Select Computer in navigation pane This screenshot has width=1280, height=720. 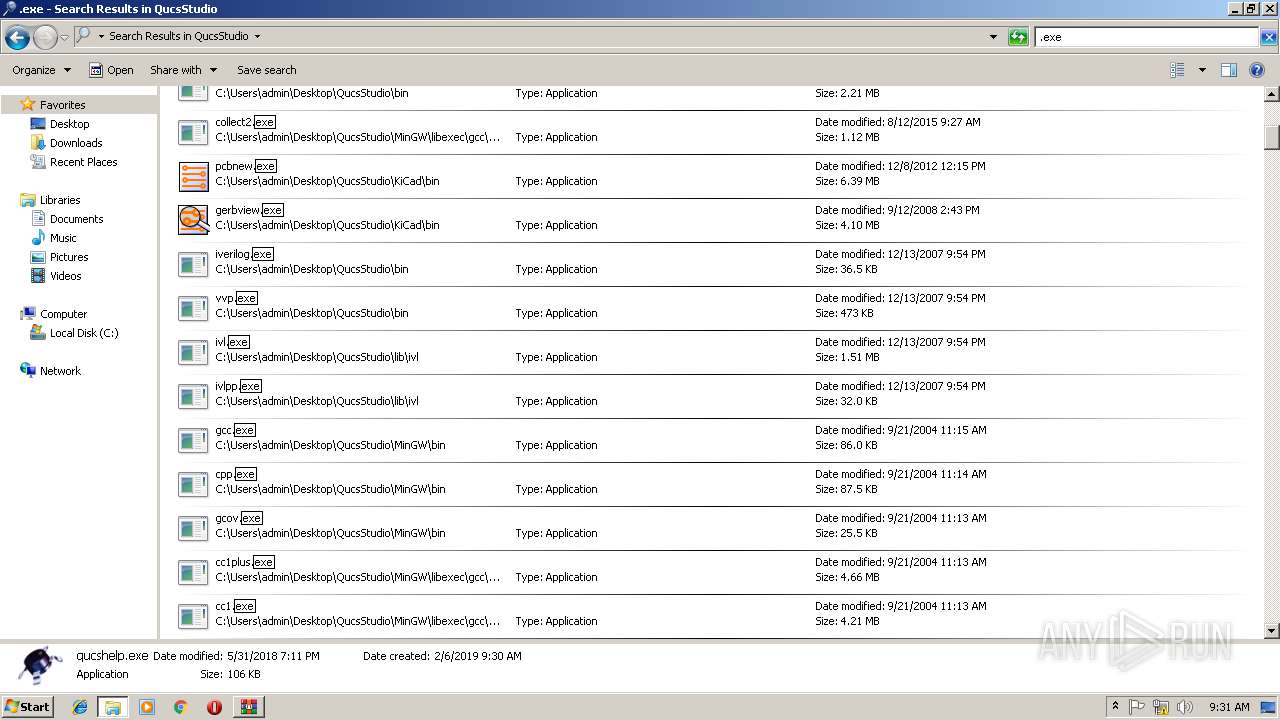pyautogui.click(x=63, y=314)
